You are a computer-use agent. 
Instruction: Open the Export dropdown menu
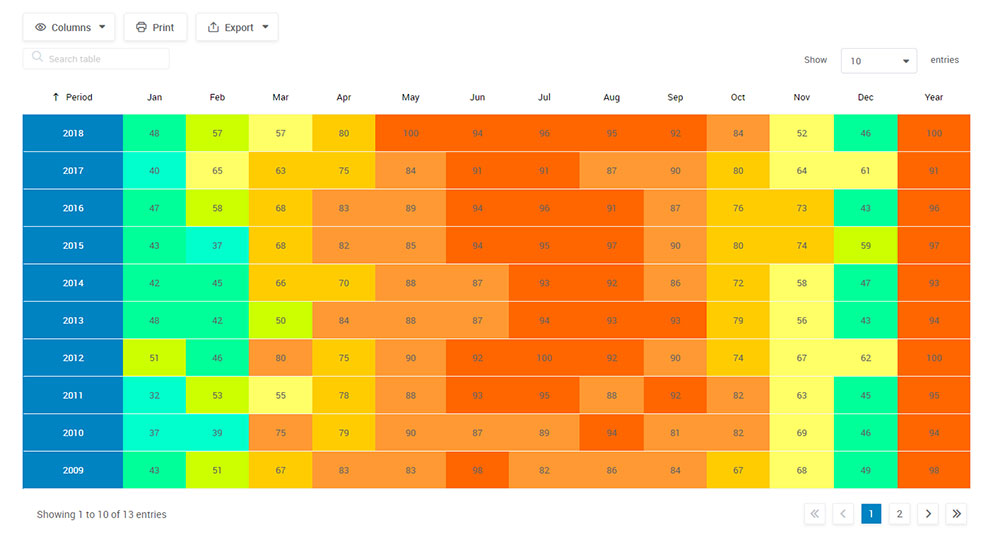[x=237, y=27]
